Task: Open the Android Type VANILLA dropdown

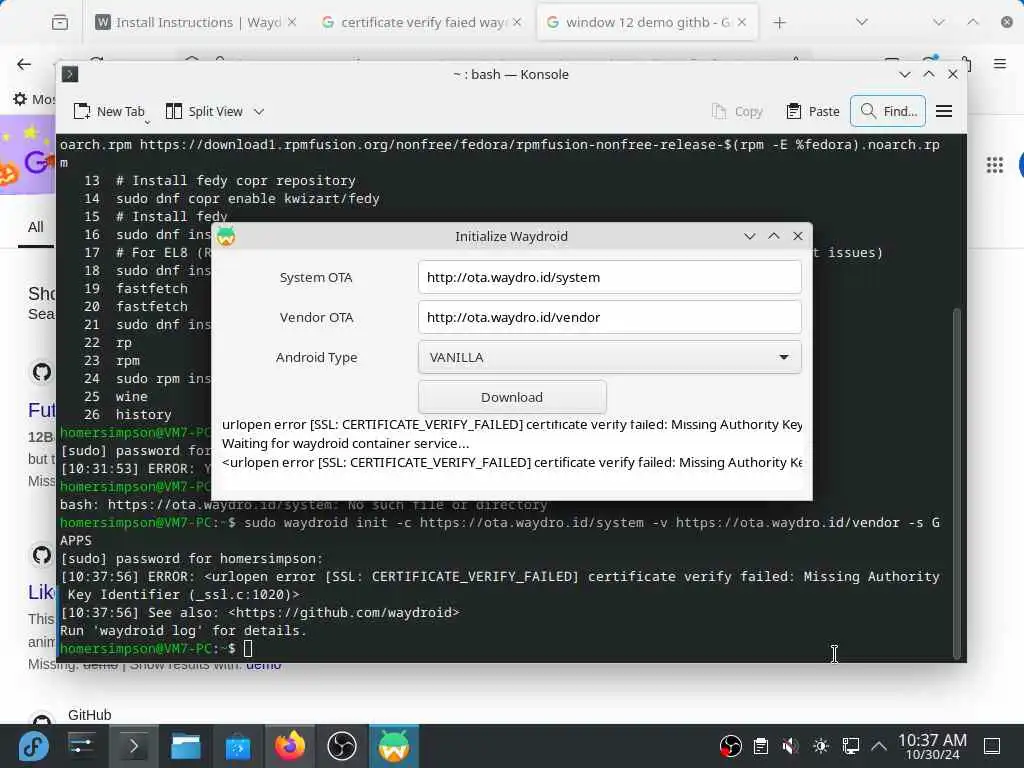Action: click(x=609, y=357)
